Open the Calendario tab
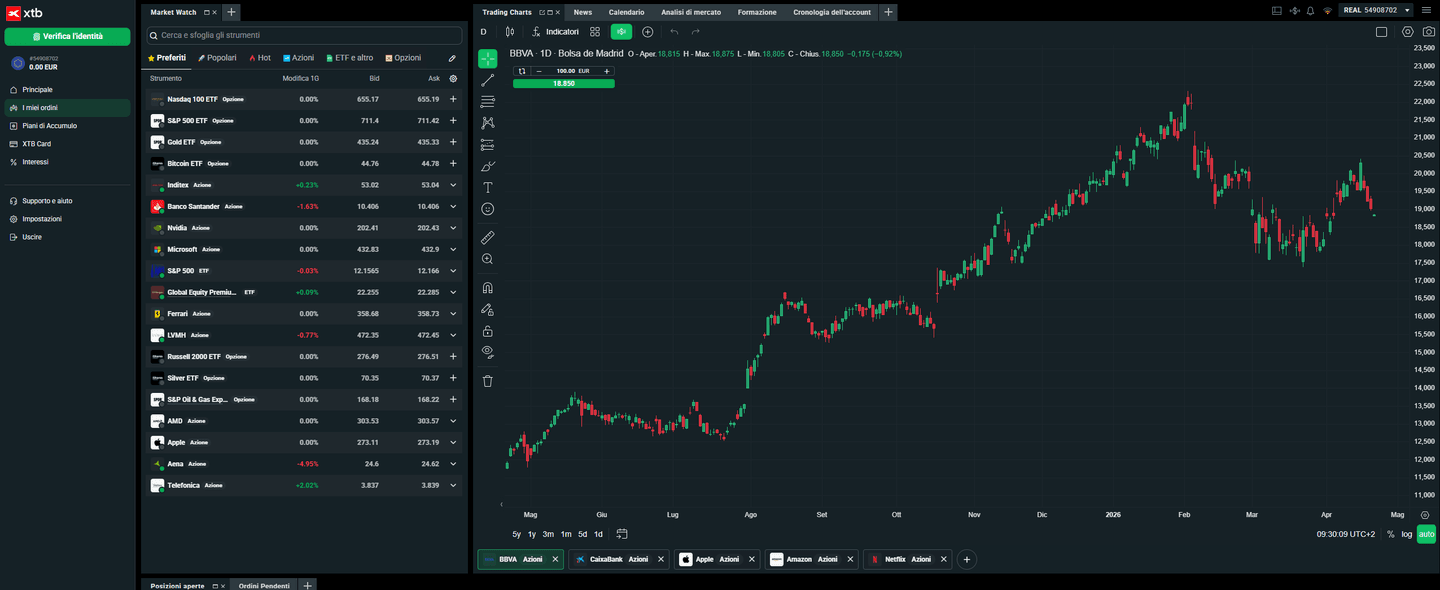The width and height of the screenshot is (1440, 590). [627, 12]
